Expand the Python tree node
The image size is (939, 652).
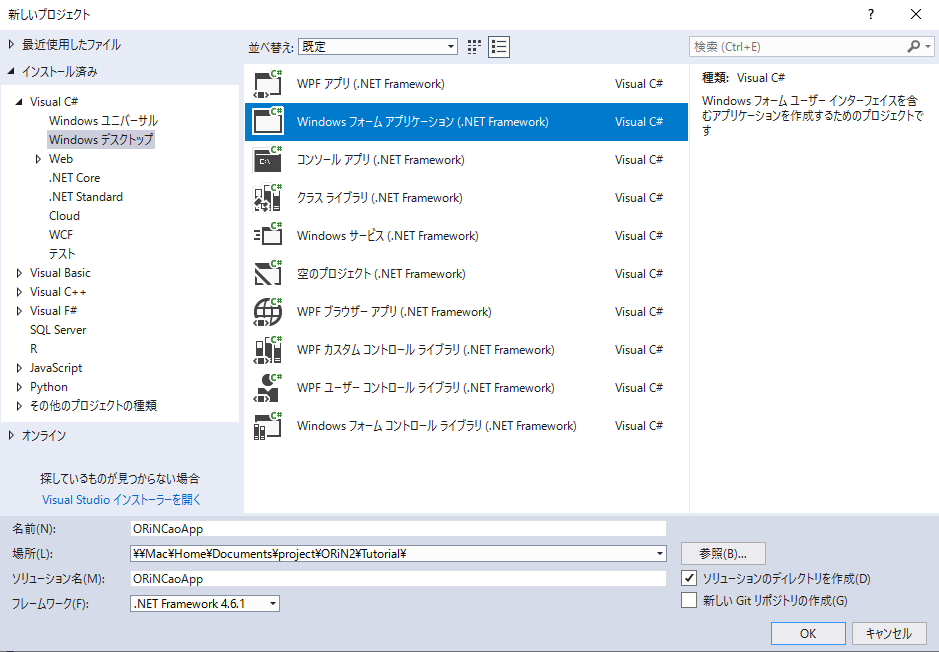19,387
